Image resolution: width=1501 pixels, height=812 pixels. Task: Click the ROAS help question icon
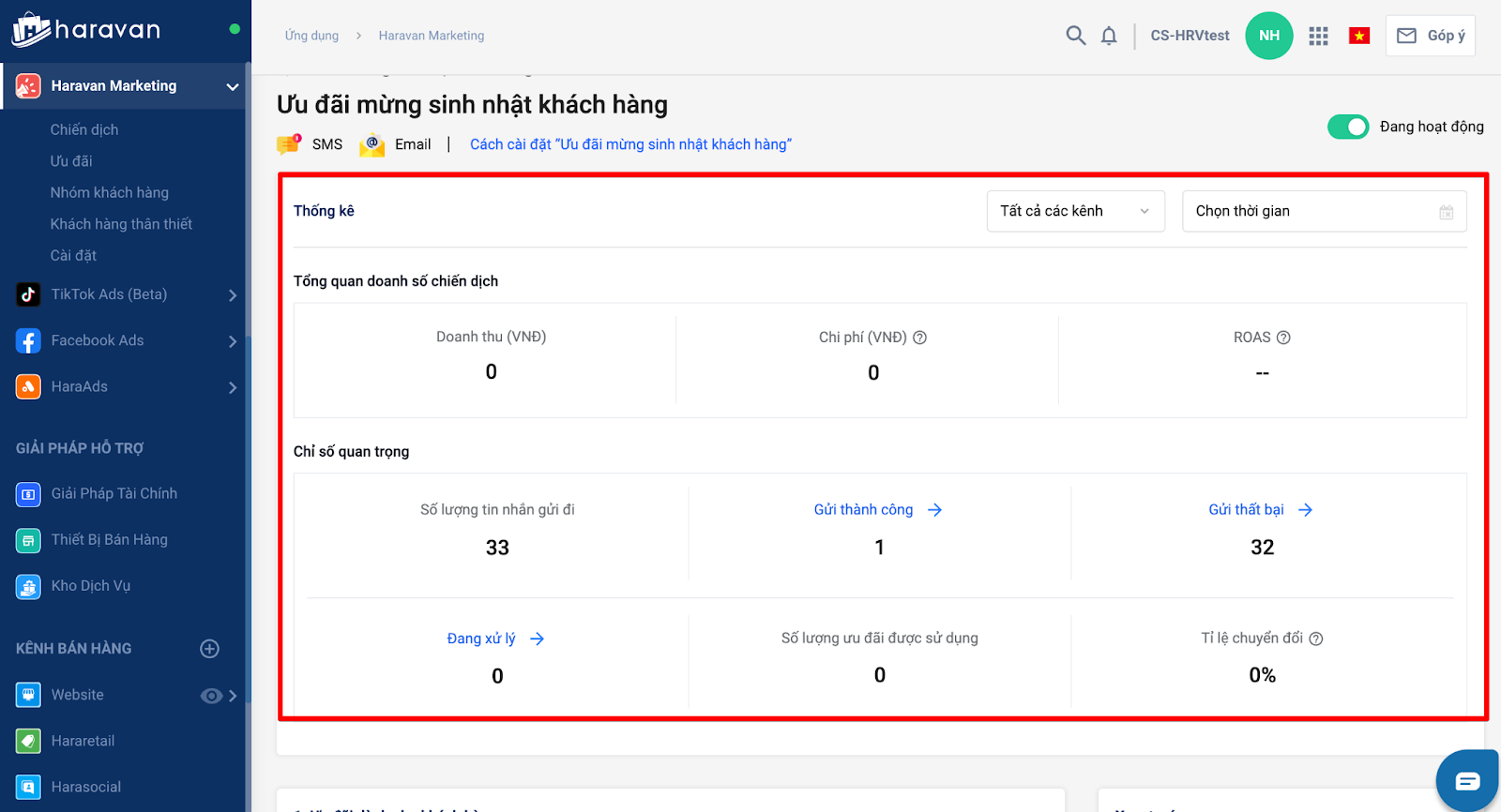(1284, 338)
